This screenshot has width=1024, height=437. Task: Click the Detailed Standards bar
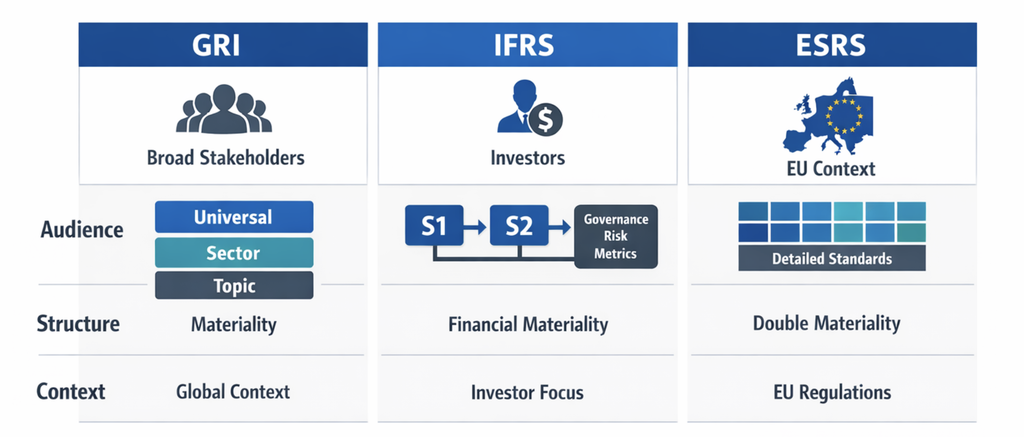point(832,258)
